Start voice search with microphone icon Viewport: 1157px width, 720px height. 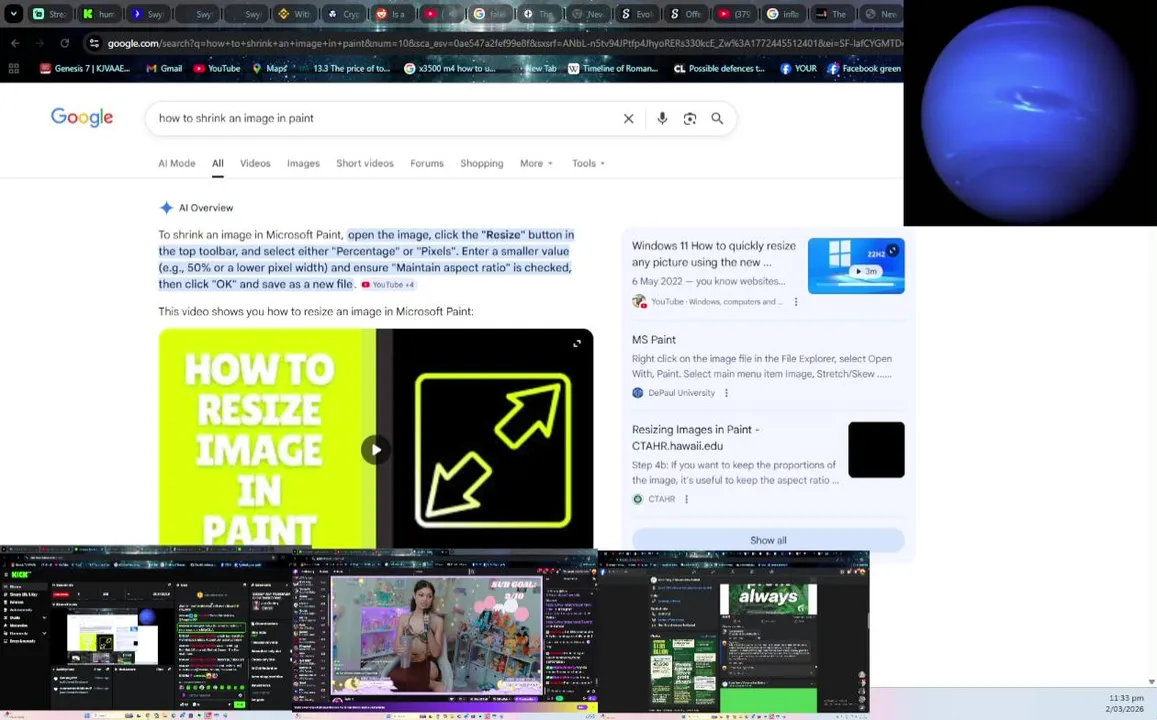pyautogui.click(x=662, y=119)
